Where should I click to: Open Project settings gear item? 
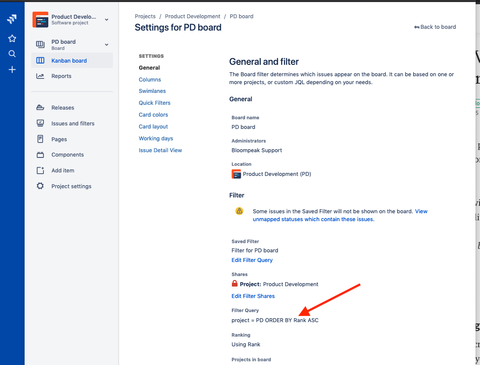click(63, 186)
